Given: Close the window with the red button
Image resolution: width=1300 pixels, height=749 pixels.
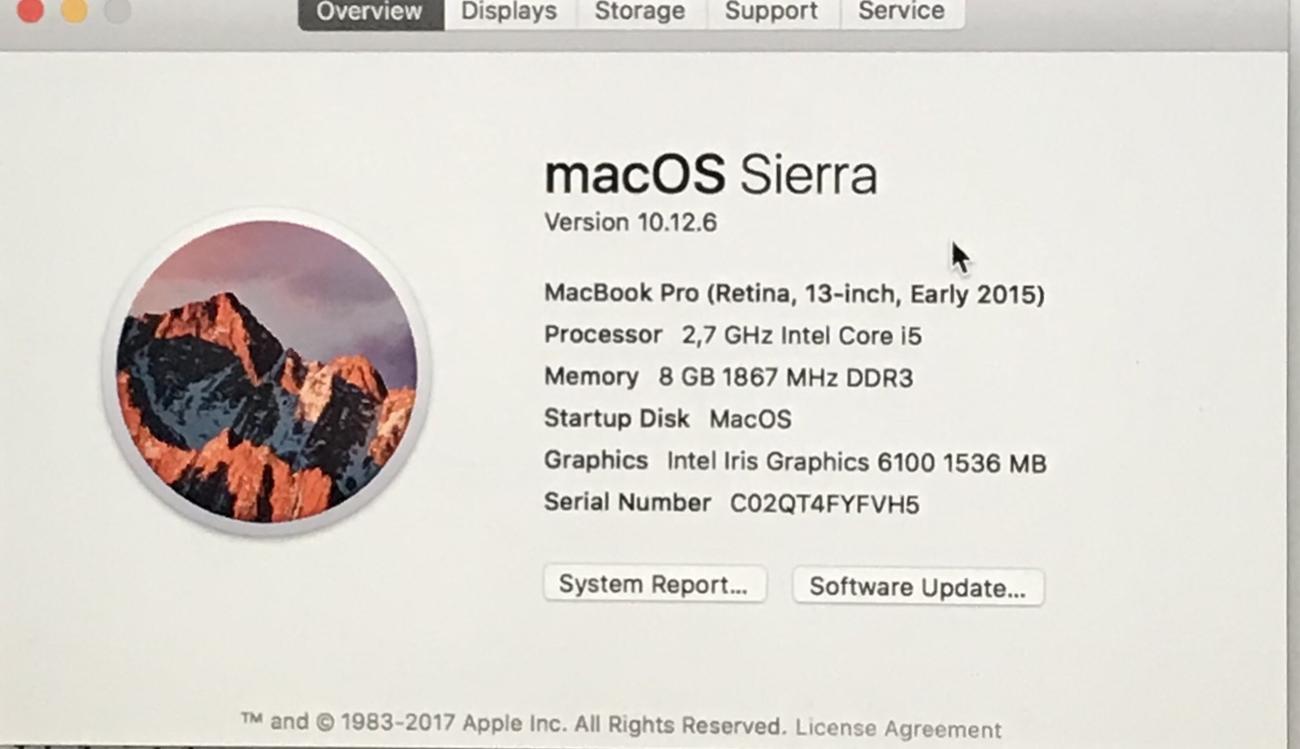Looking at the screenshot, I should click(x=30, y=10).
